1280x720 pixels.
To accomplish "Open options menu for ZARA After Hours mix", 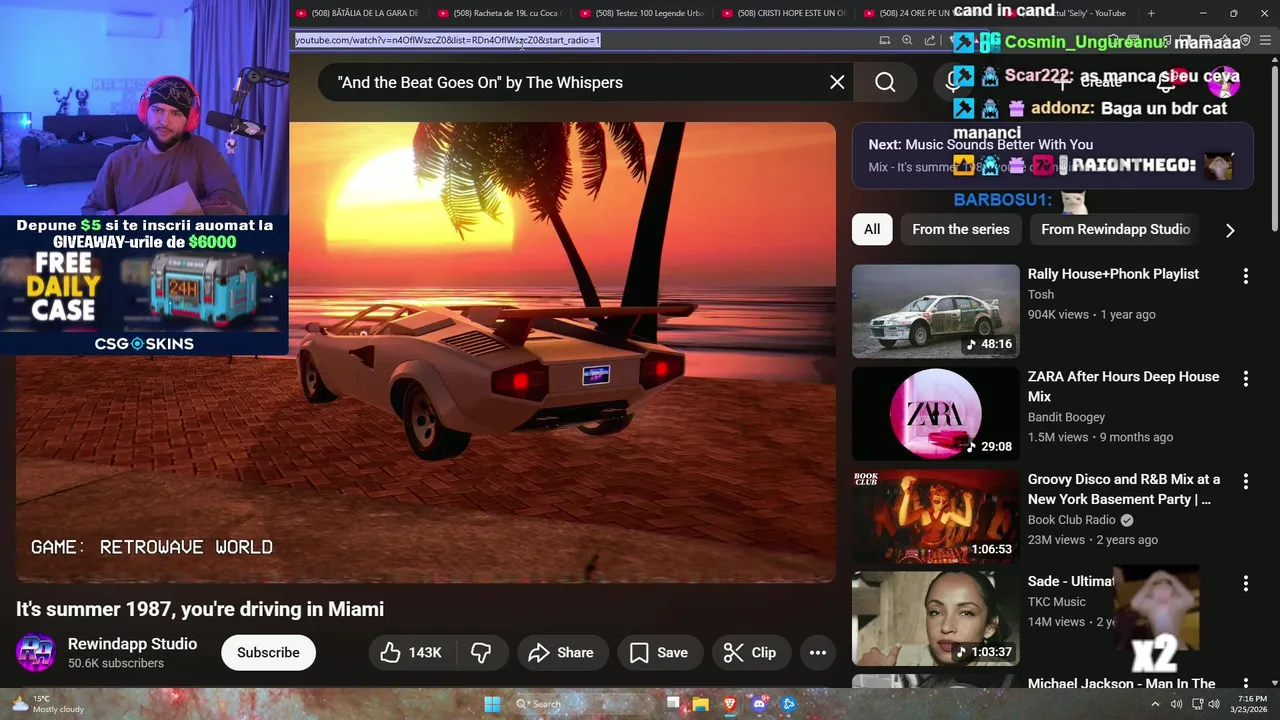I will click(x=1245, y=379).
